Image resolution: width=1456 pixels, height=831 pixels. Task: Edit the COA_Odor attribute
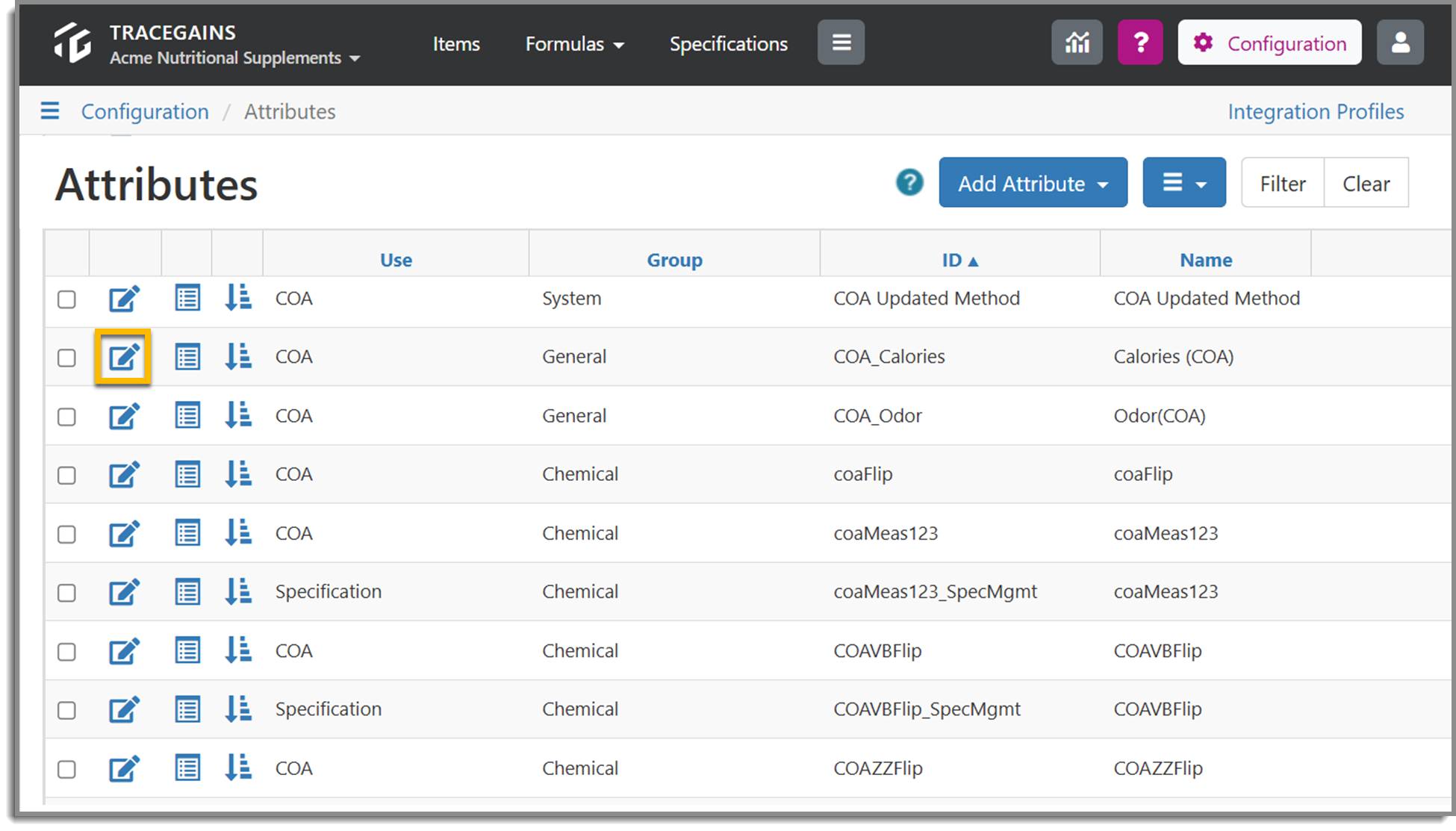pyautogui.click(x=124, y=416)
